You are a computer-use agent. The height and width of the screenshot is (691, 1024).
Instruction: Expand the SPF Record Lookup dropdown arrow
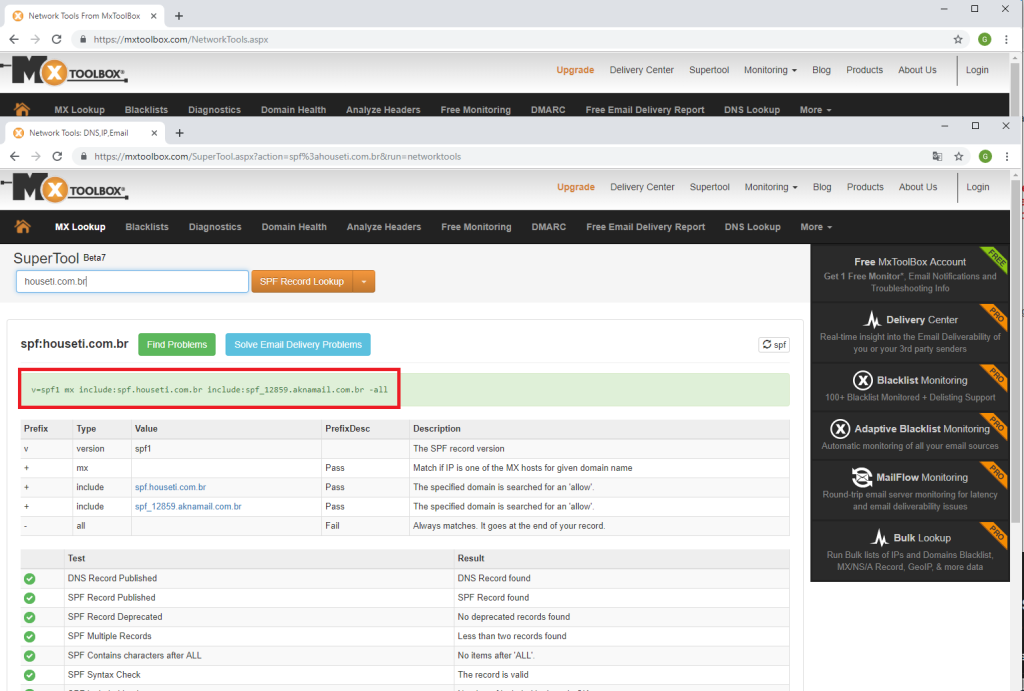tap(364, 281)
